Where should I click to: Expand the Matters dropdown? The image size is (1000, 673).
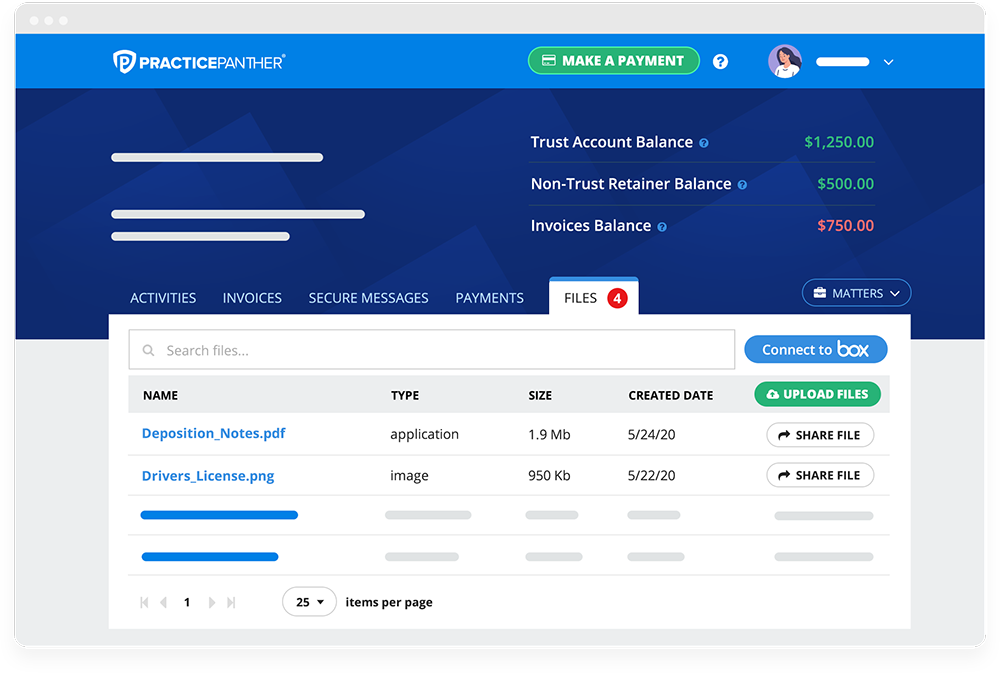[x=856, y=293]
